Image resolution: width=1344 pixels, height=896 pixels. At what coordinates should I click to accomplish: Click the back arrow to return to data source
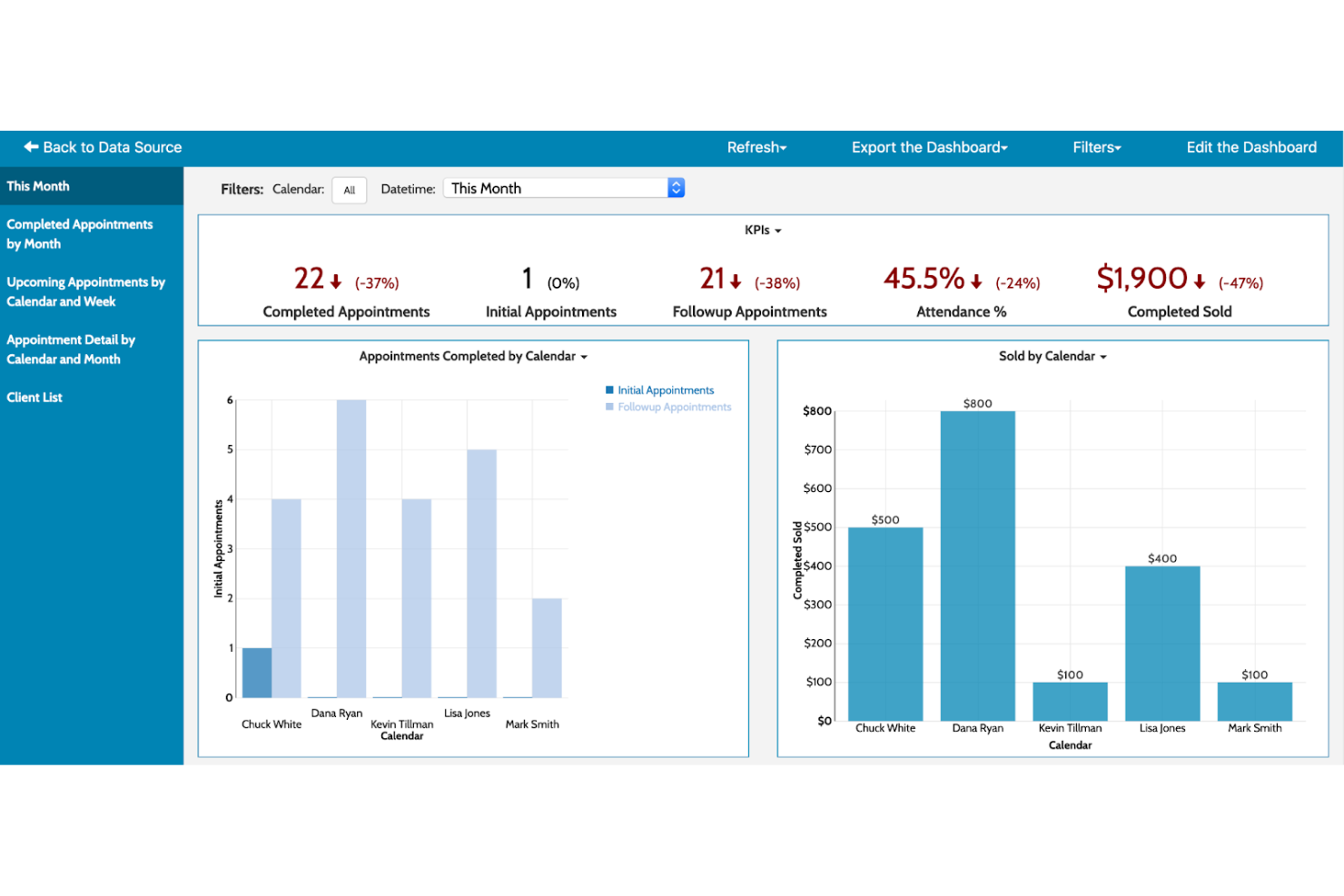pyautogui.click(x=30, y=147)
